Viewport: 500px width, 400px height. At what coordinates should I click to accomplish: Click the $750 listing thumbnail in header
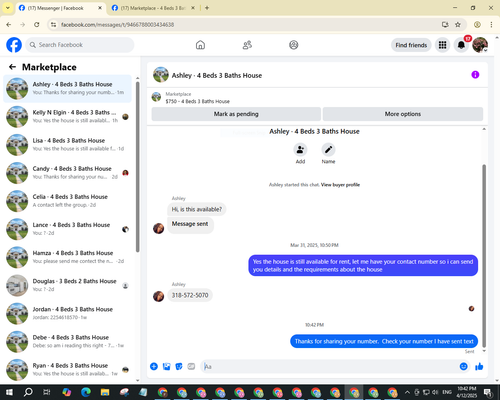156,97
